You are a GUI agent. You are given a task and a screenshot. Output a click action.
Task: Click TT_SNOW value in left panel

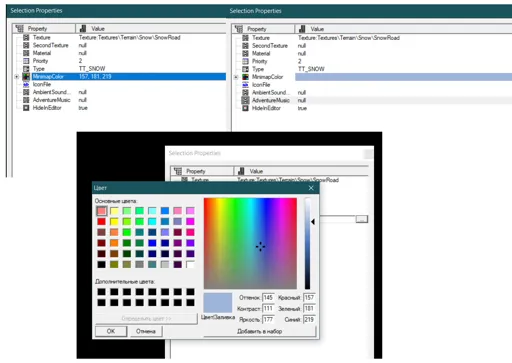point(92,69)
